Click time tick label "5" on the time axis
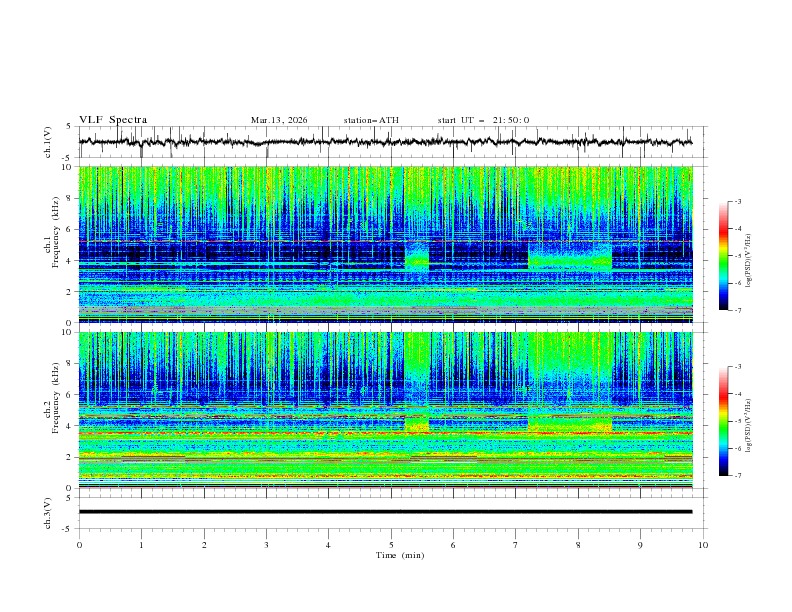792x612 pixels. pyautogui.click(x=391, y=545)
